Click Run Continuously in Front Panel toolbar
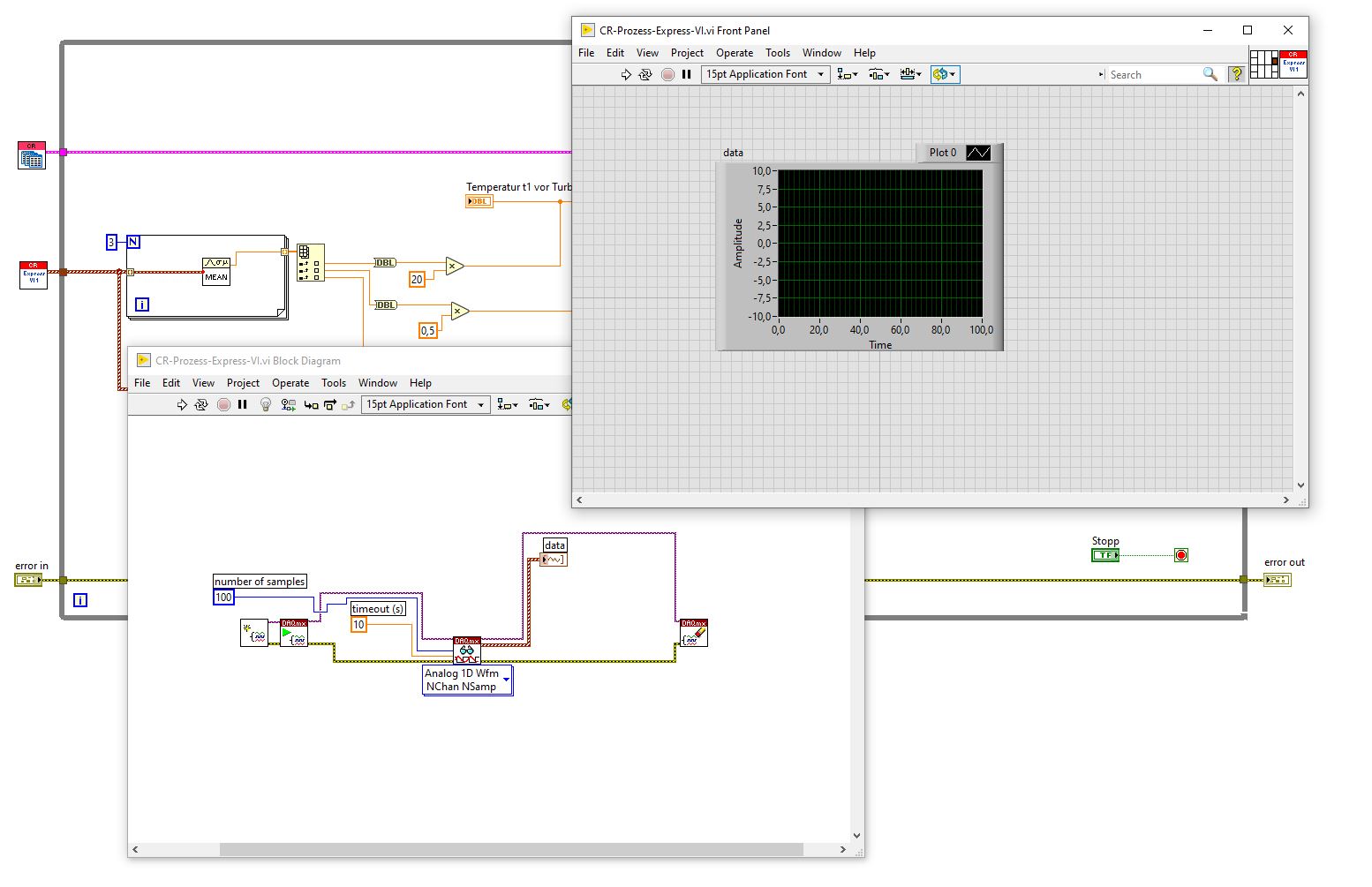Image resolution: width=1372 pixels, height=887 pixels. coord(645,75)
